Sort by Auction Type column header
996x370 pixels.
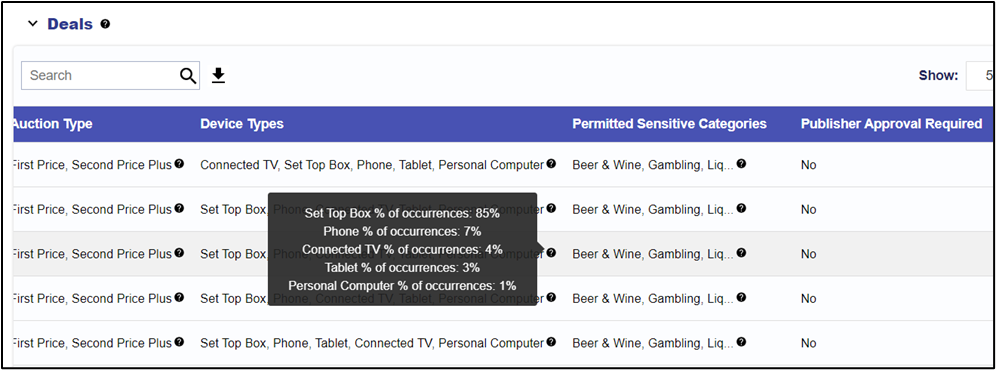[52, 124]
